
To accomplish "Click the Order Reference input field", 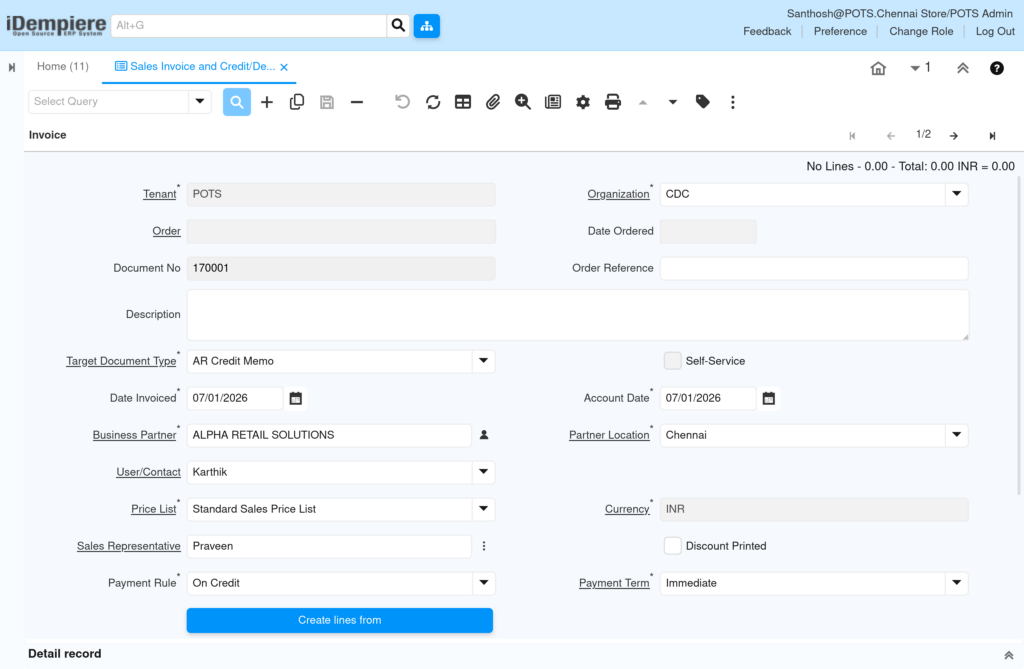I will (x=814, y=269).
